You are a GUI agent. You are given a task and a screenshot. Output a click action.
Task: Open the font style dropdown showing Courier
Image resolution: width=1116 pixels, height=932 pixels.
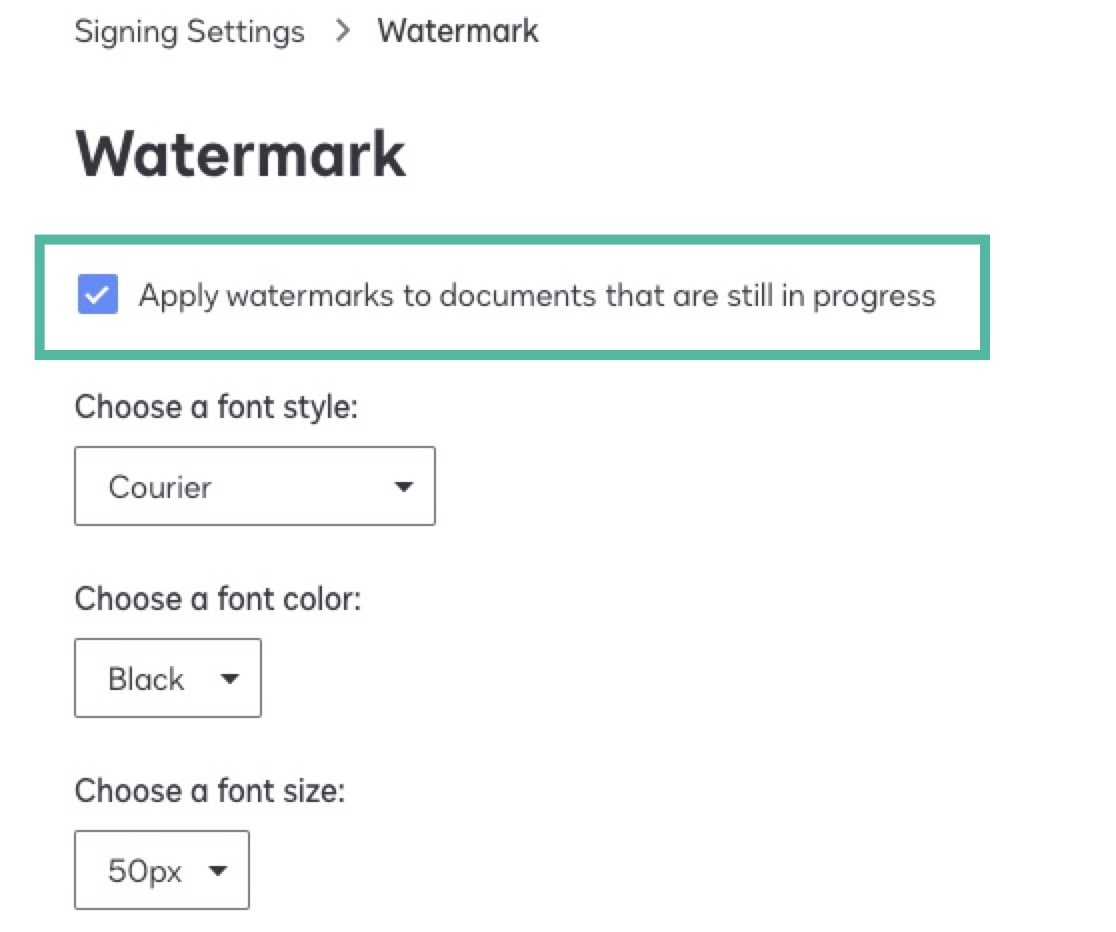pos(254,486)
